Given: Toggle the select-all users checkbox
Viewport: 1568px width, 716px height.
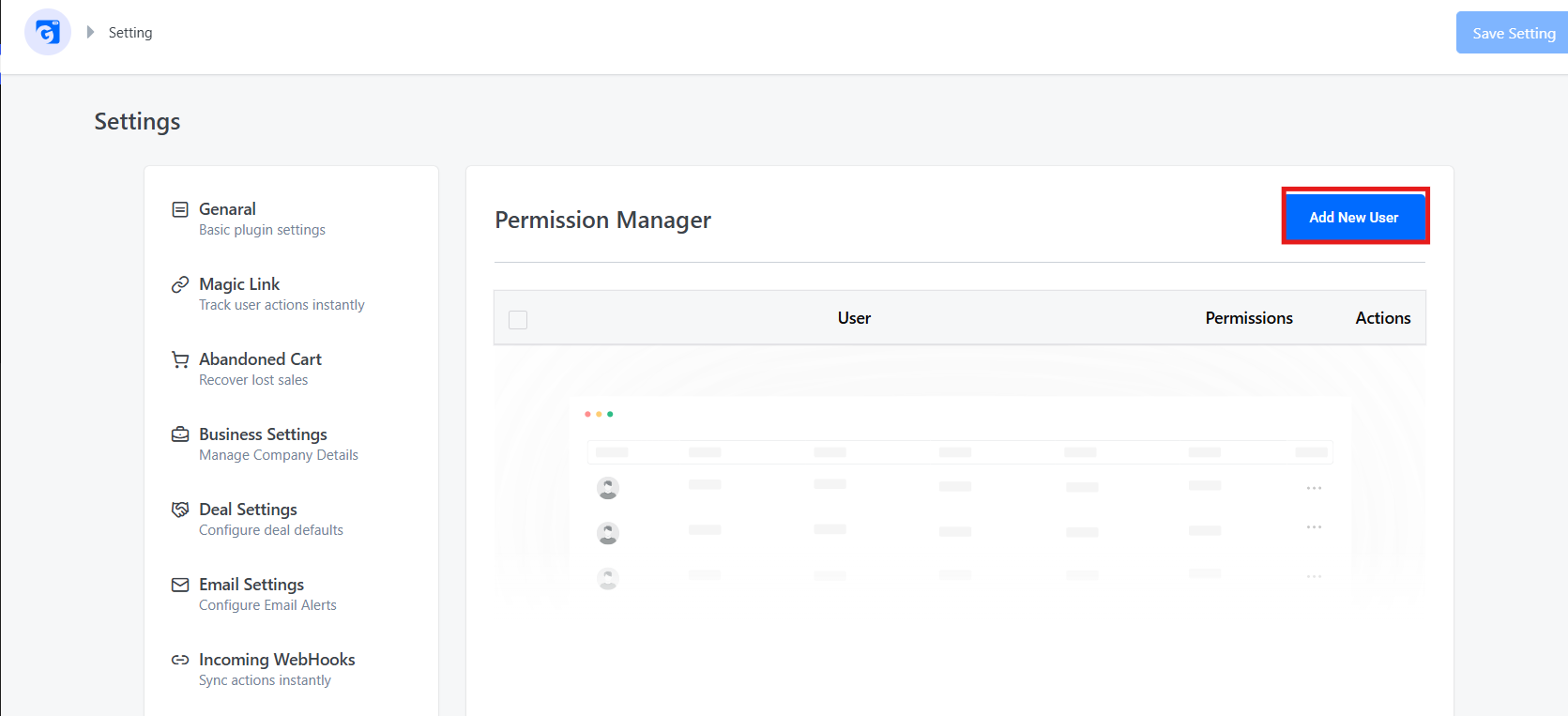Looking at the screenshot, I should (x=518, y=320).
